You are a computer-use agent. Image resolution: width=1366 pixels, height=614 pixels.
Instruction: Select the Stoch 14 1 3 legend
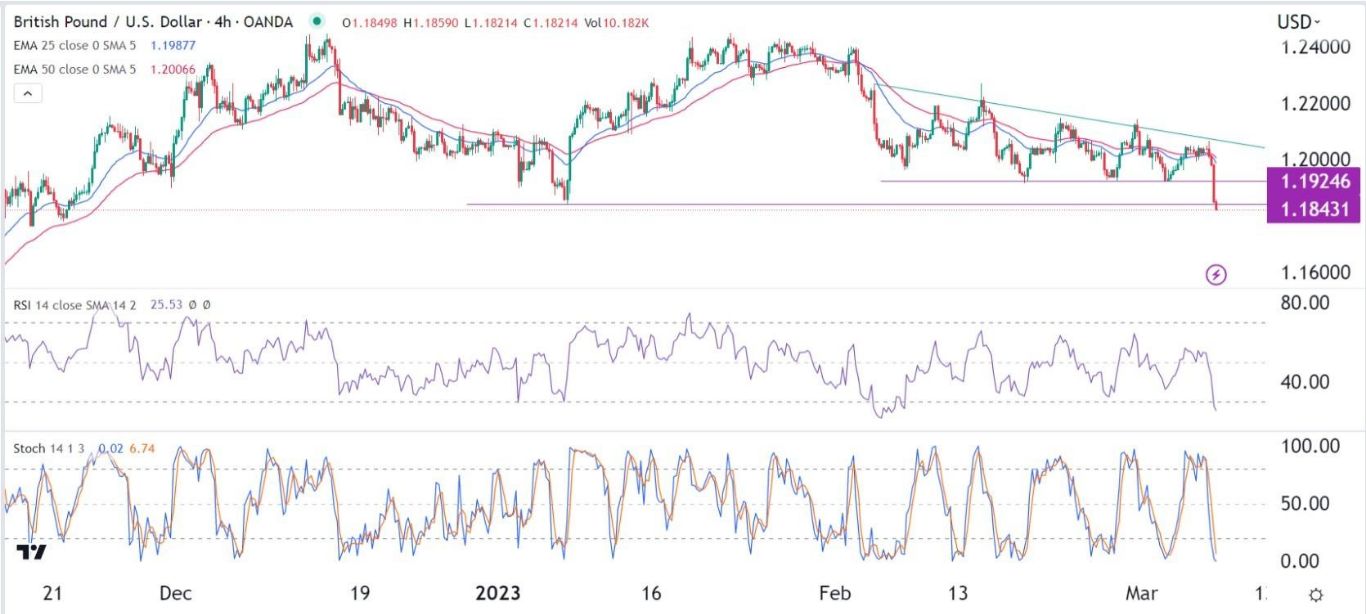point(50,448)
